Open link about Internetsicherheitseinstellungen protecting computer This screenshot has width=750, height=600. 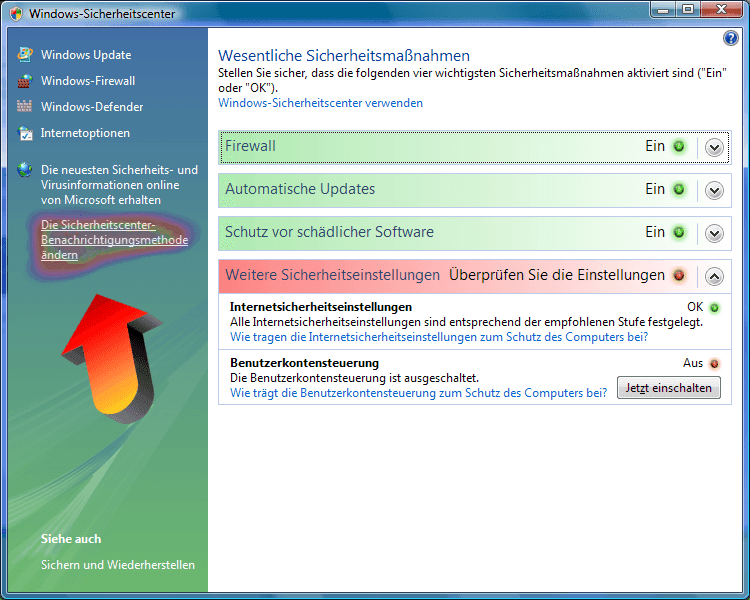point(439,337)
